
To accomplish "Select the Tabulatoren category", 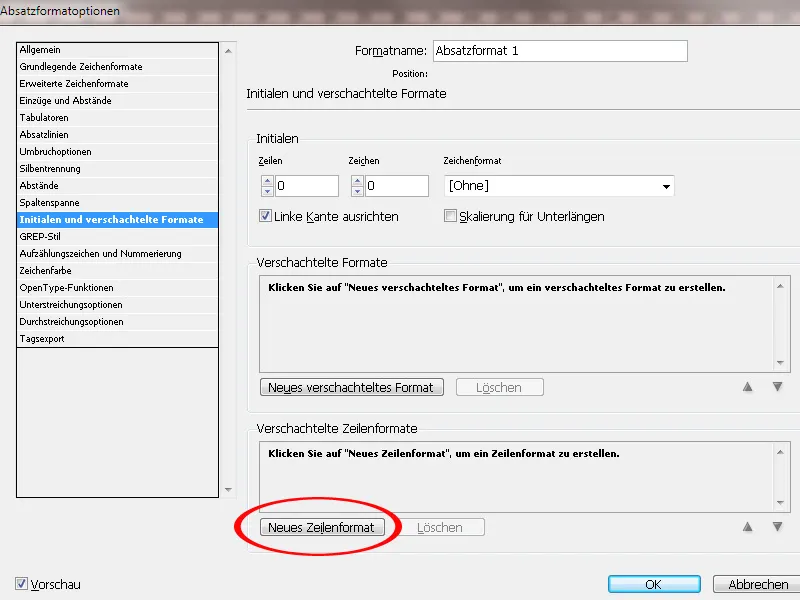I will tap(117, 118).
